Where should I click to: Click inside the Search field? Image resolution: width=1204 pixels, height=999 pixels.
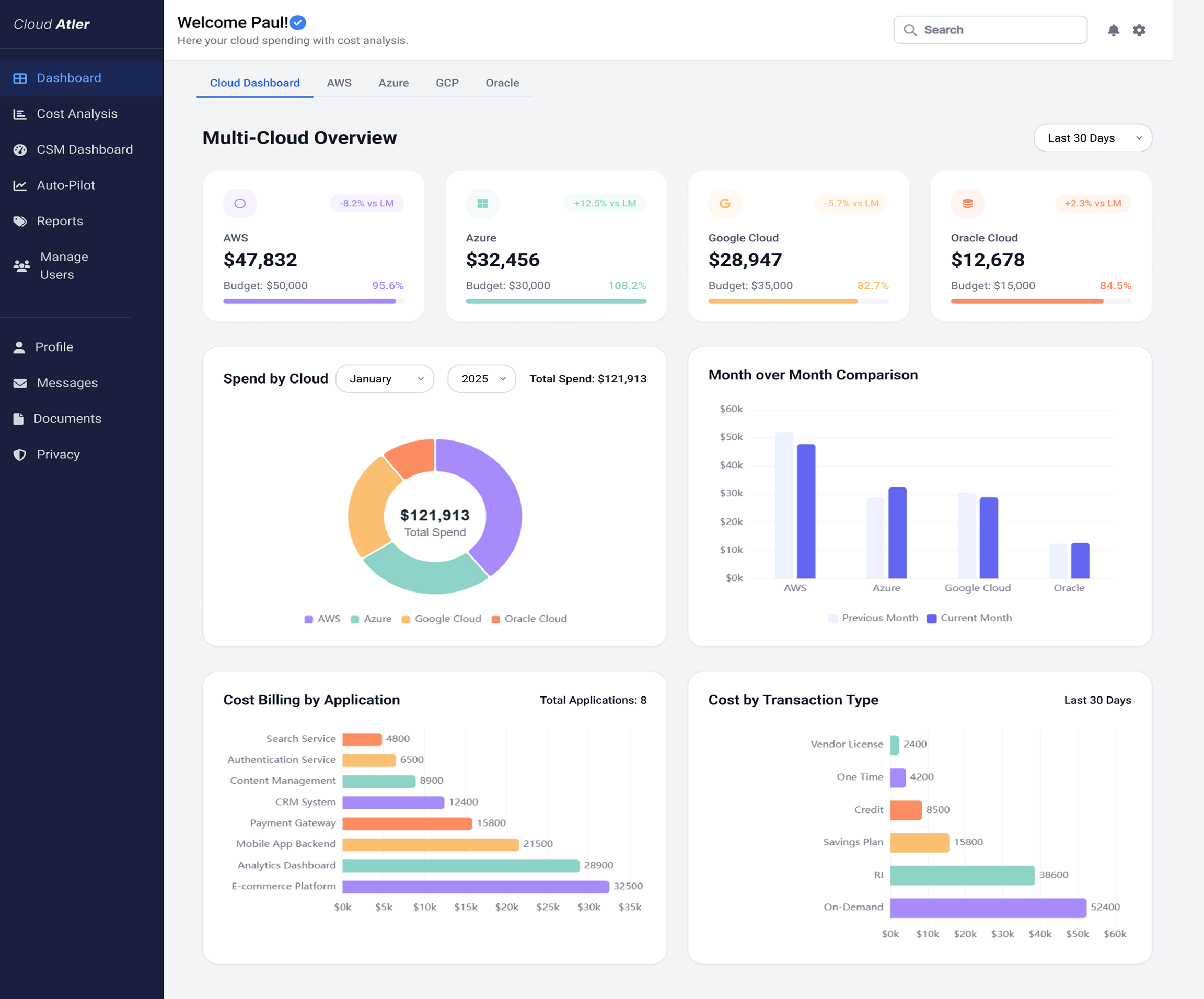tap(990, 29)
